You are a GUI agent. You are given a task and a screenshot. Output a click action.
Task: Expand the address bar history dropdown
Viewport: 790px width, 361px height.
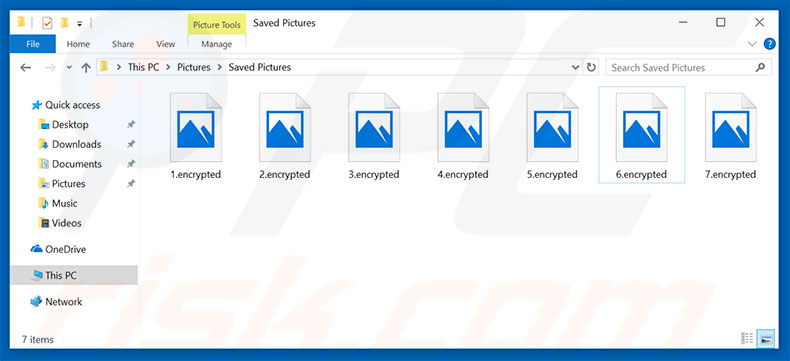click(x=575, y=67)
